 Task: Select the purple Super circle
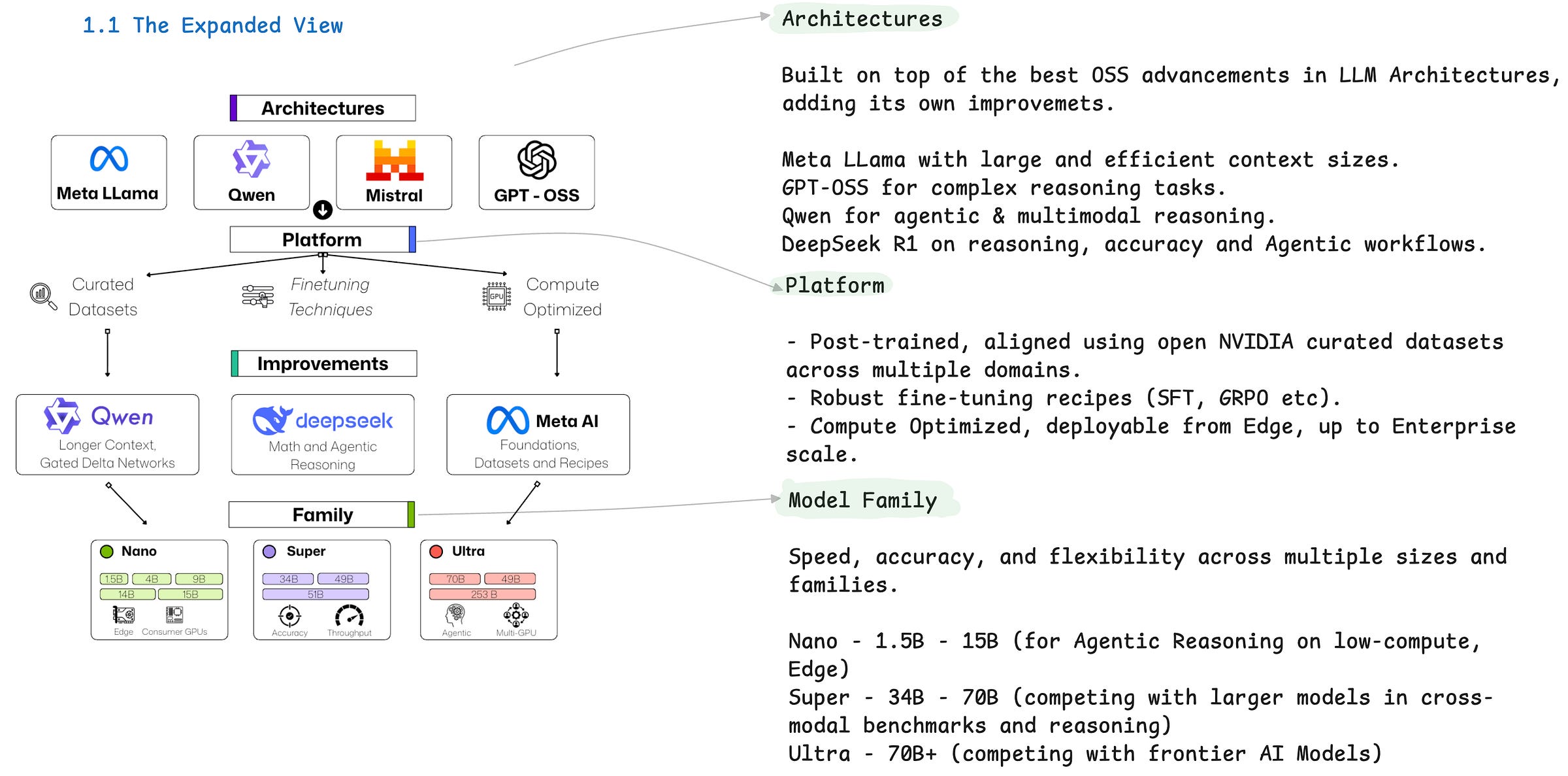pos(269,551)
